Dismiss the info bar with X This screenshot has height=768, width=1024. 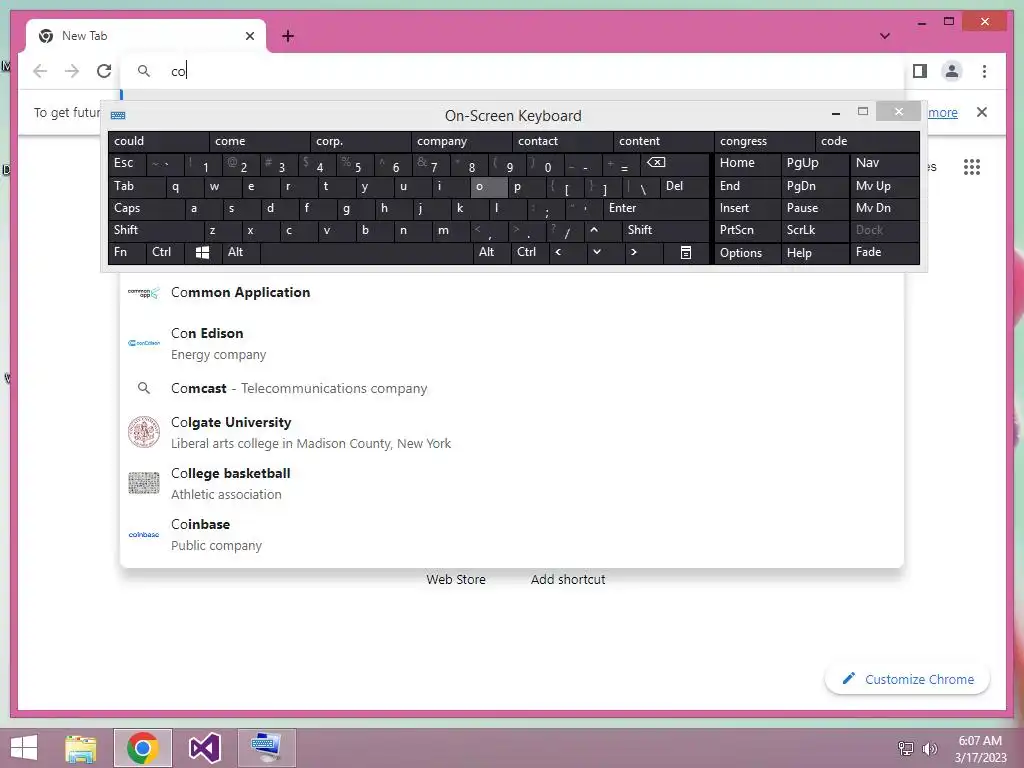pyautogui.click(x=982, y=112)
